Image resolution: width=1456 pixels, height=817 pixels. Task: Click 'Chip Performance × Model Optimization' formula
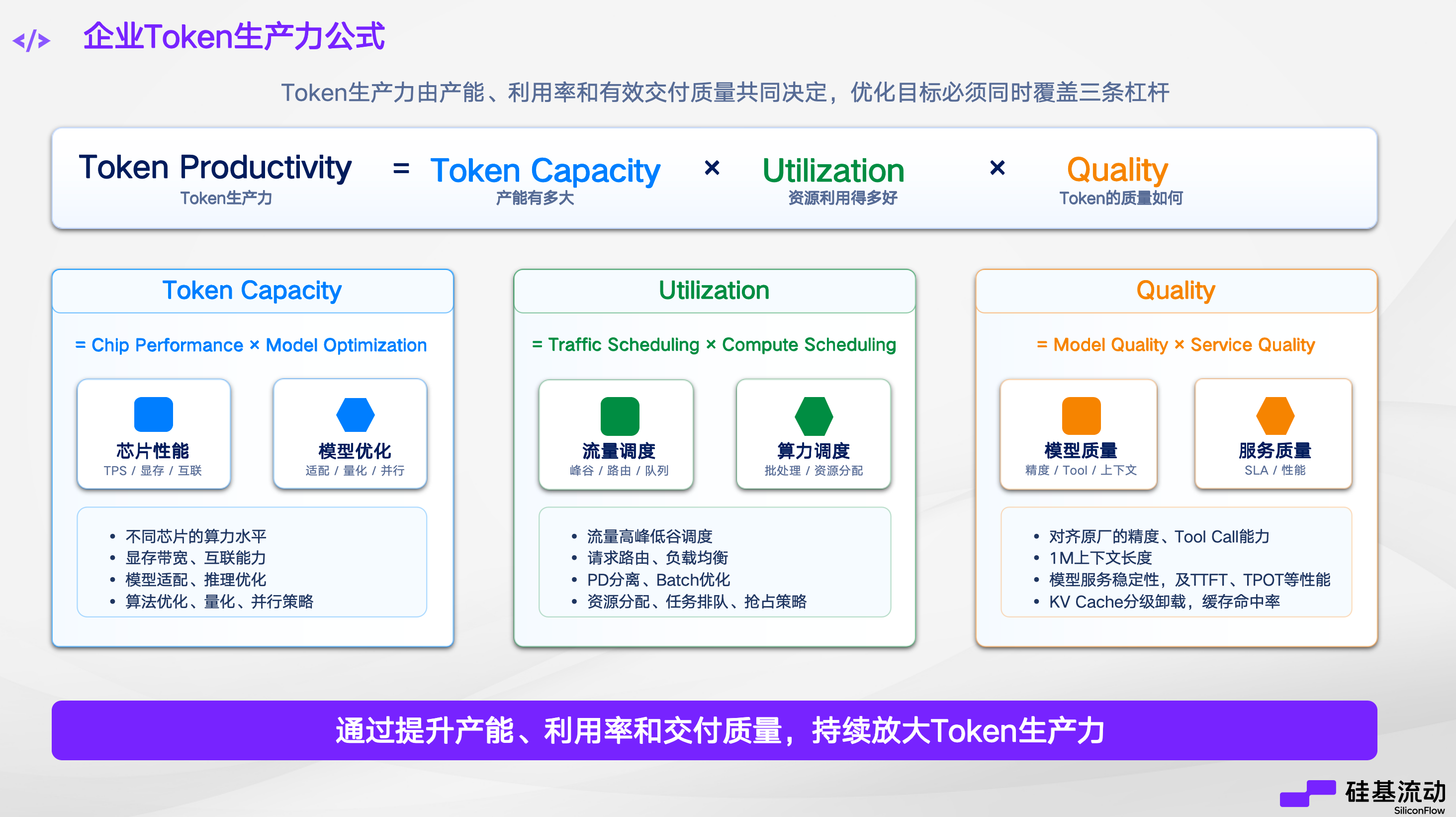(x=252, y=345)
